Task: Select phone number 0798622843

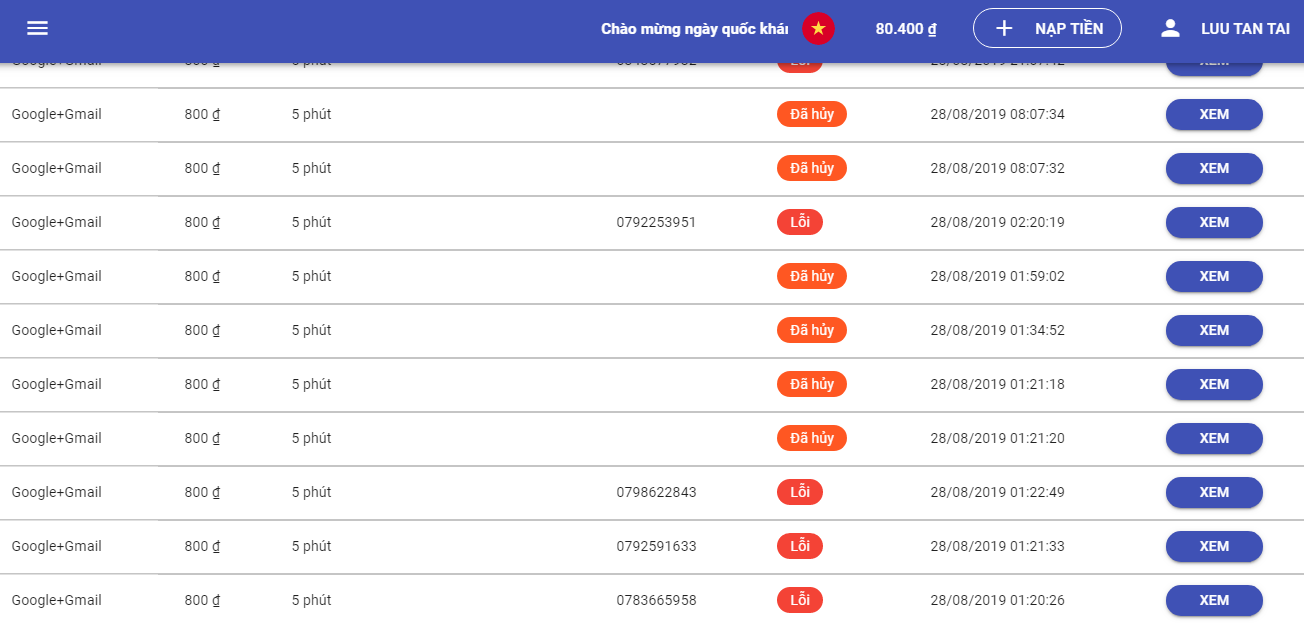Action: 656,492
